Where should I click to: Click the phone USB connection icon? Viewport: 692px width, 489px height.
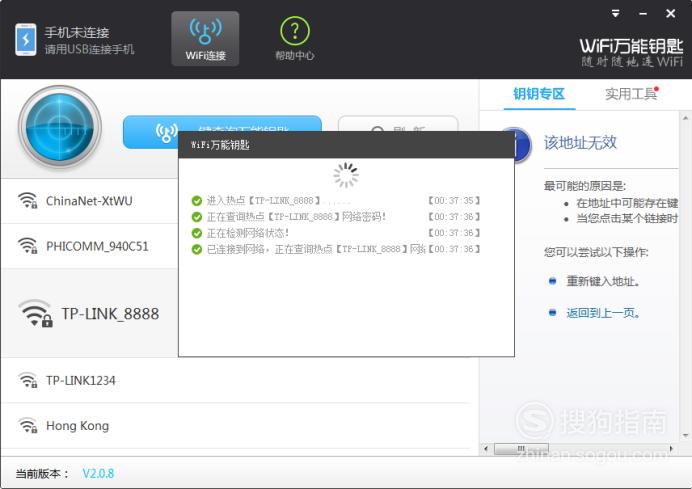(x=26, y=40)
